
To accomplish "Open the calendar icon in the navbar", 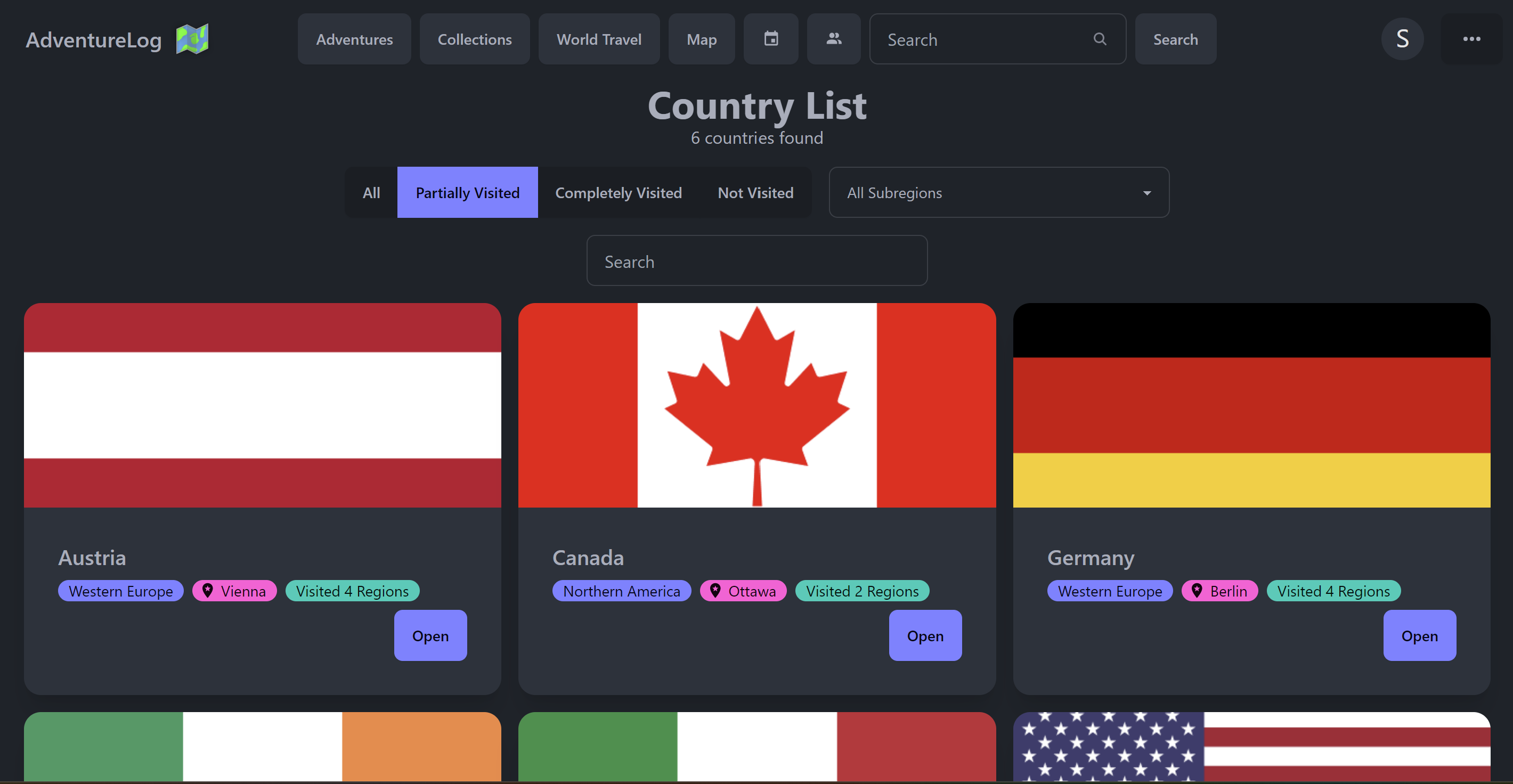I will [x=770, y=39].
